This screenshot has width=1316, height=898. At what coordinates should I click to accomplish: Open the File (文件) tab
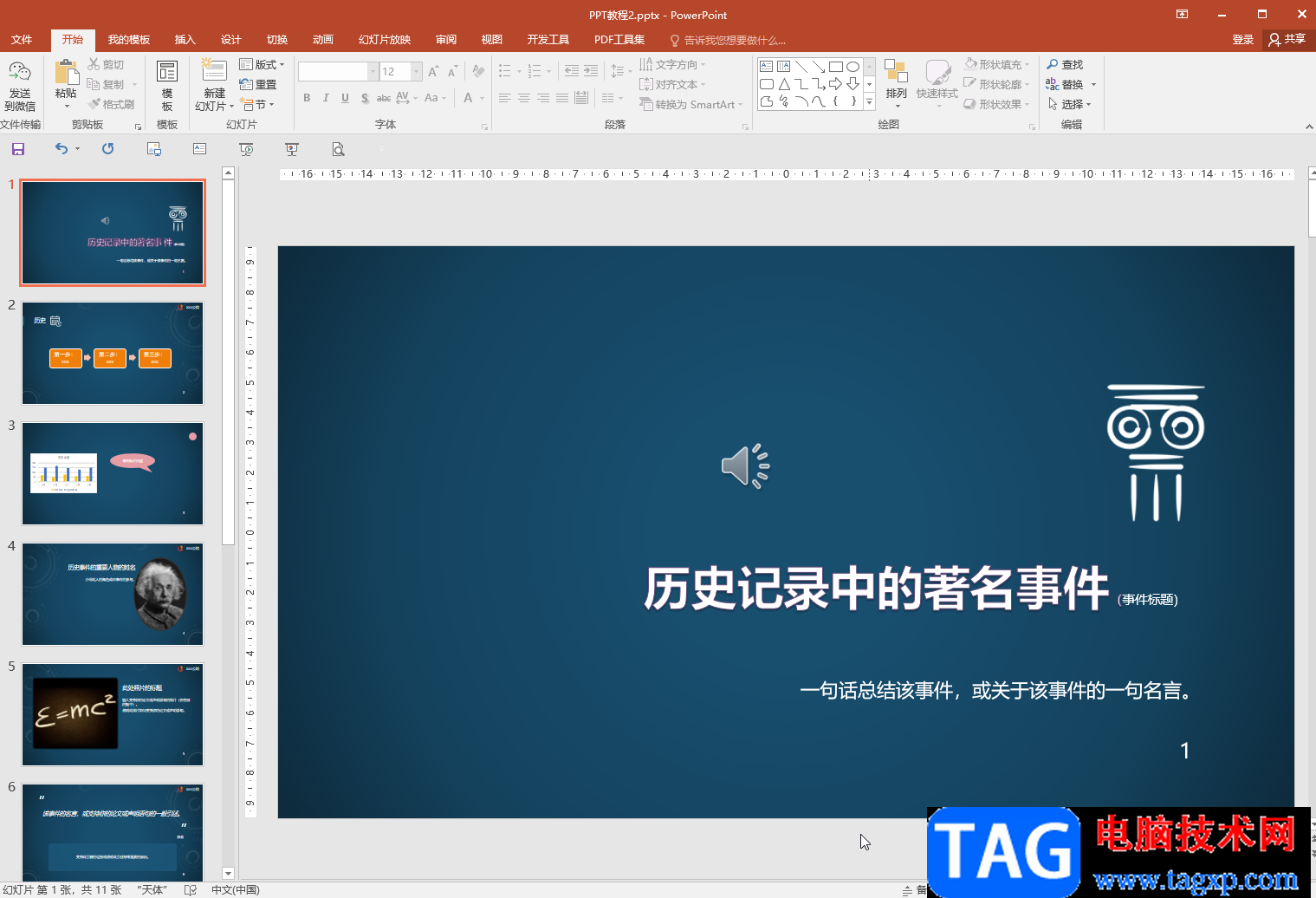(22, 39)
